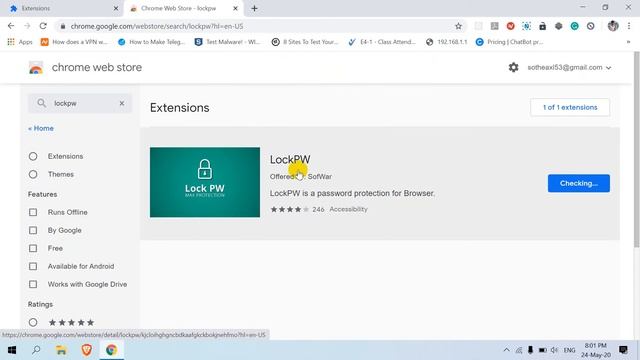This screenshot has width=640, height=360.
Task: Reload the Chrome Web Store page
Action: [43, 26]
